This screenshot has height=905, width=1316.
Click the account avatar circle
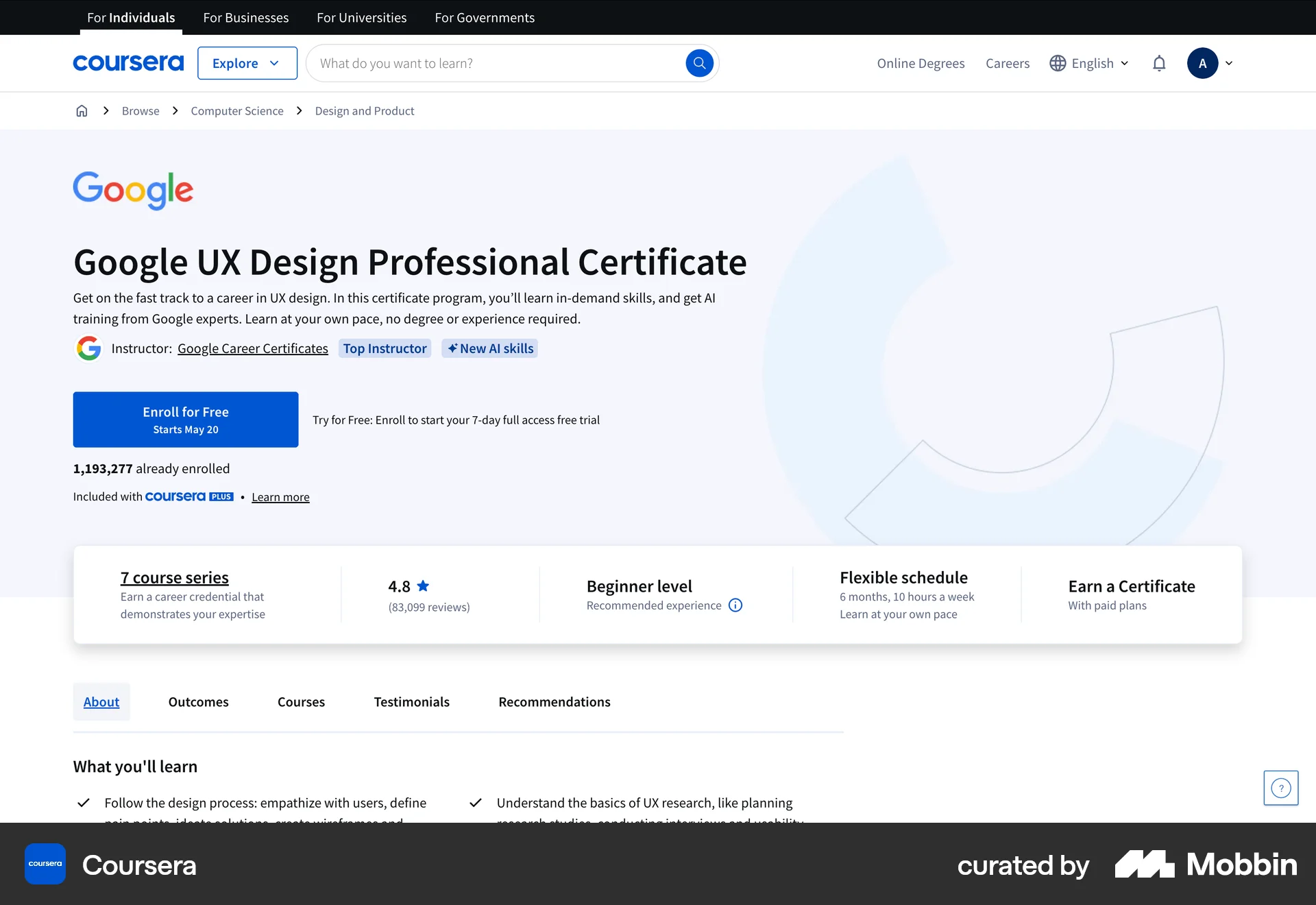click(1203, 62)
